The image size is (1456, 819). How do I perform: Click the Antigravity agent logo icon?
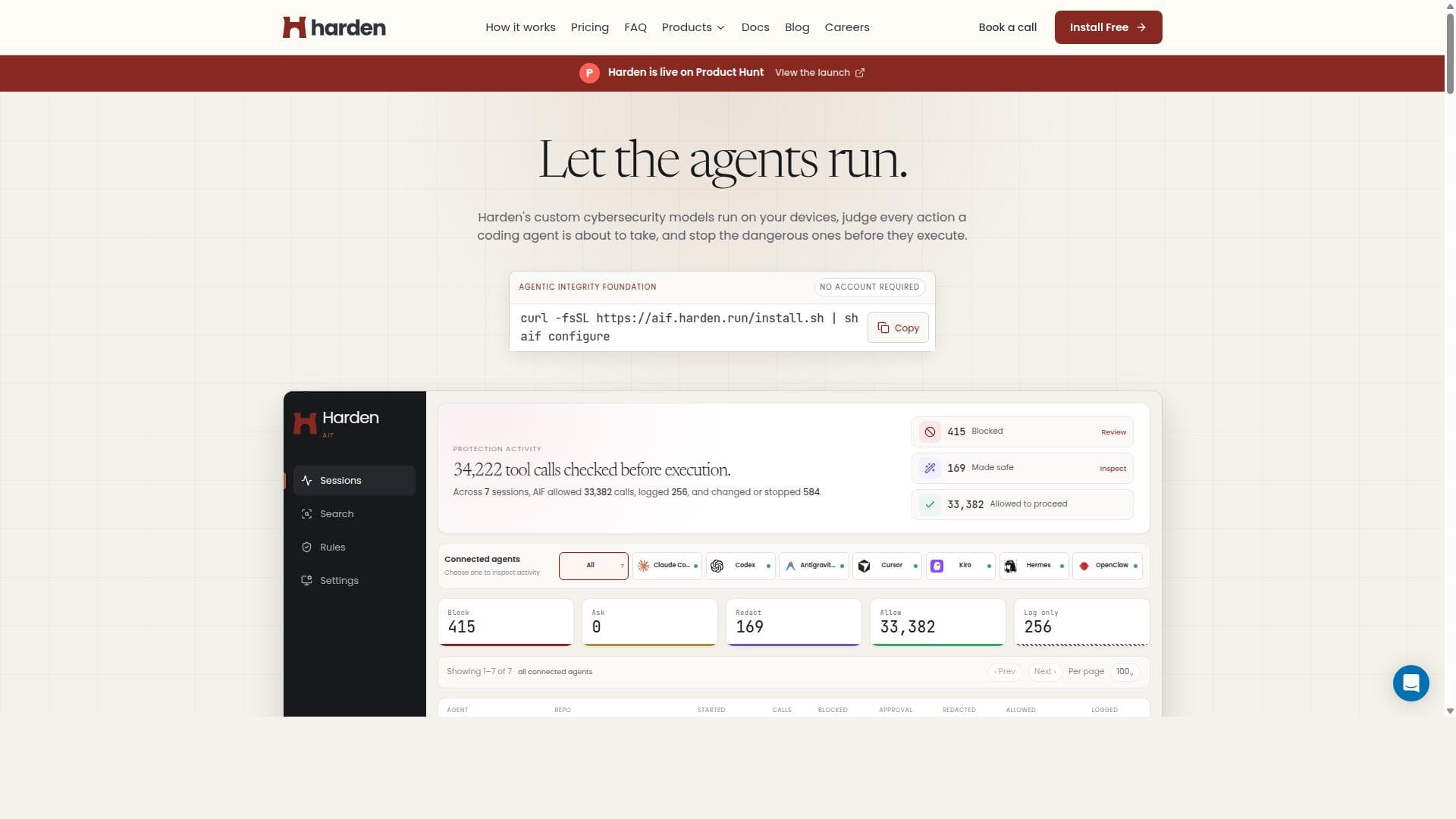point(790,566)
